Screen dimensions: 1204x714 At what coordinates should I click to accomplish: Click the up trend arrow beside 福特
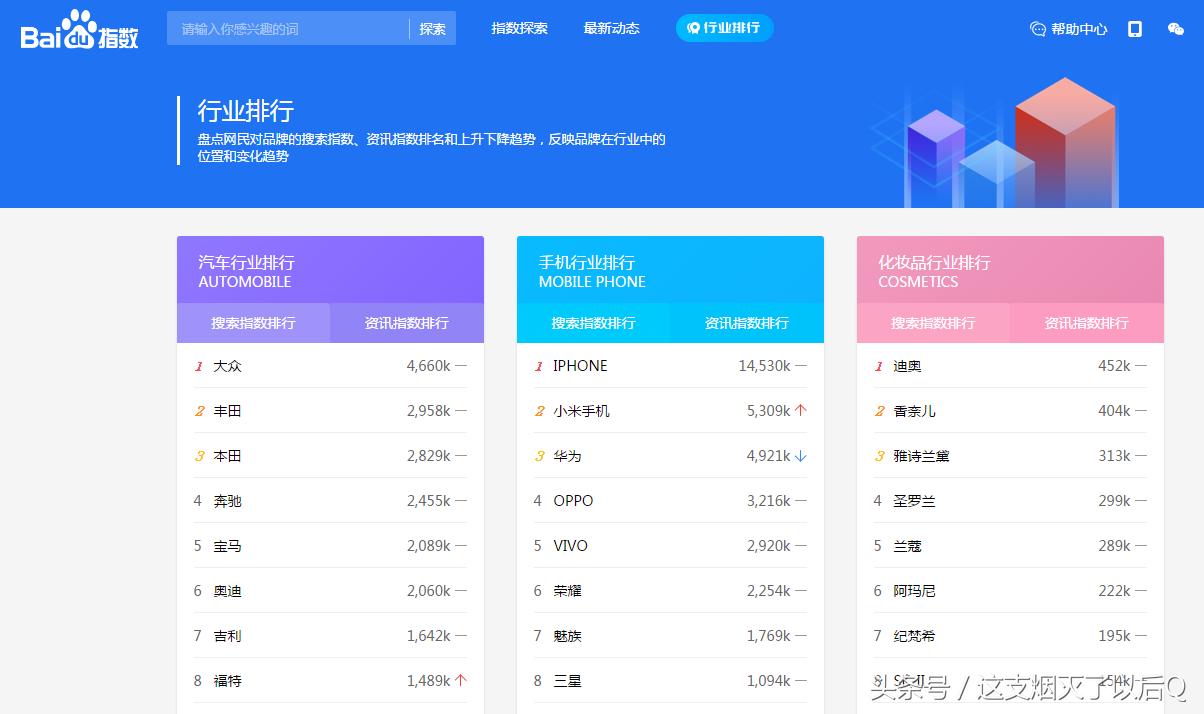(x=462, y=680)
